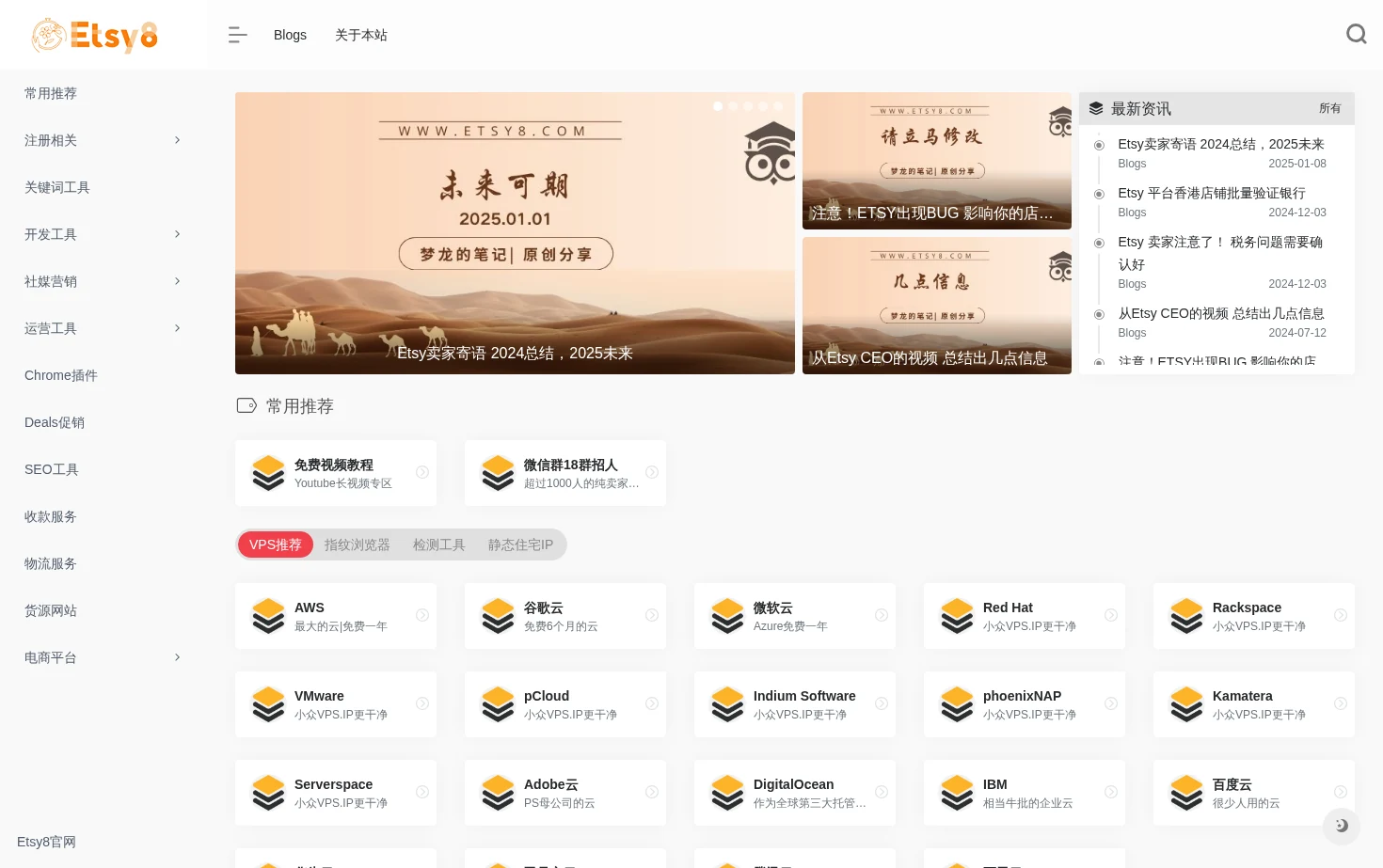
Task: Click the Kamatera card stack icon
Action: (1186, 704)
